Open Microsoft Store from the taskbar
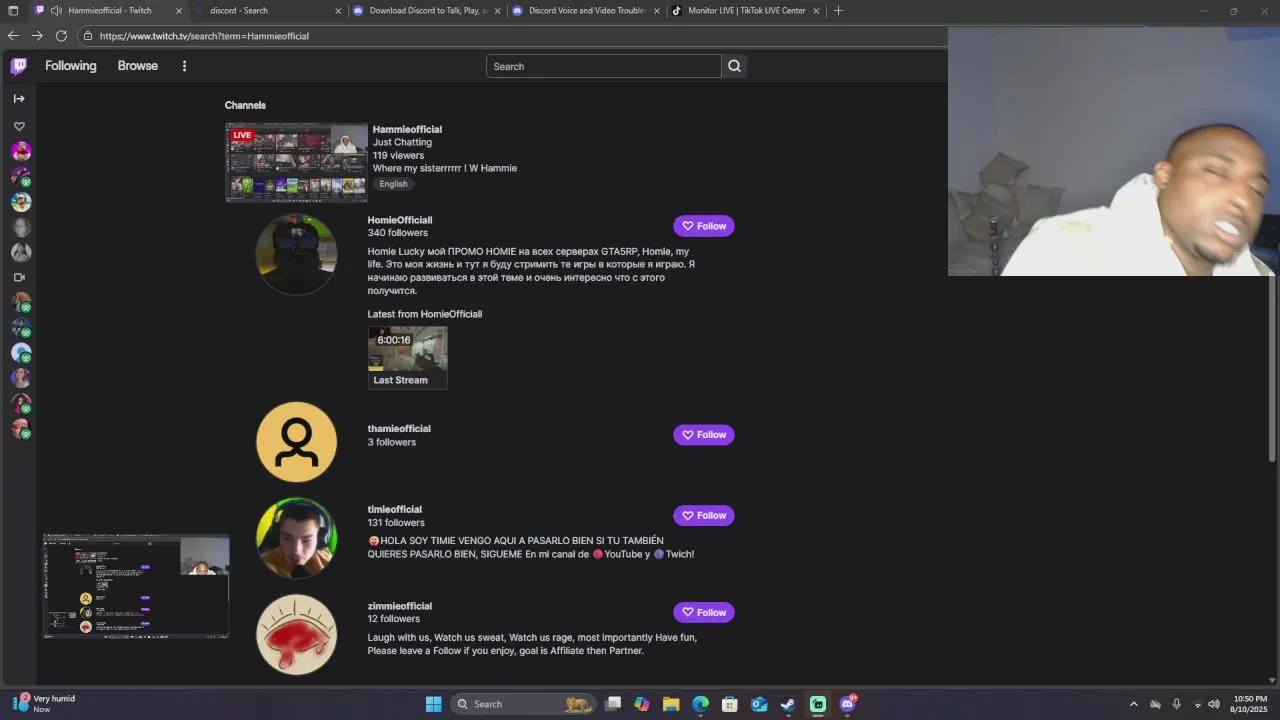 [x=730, y=704]
